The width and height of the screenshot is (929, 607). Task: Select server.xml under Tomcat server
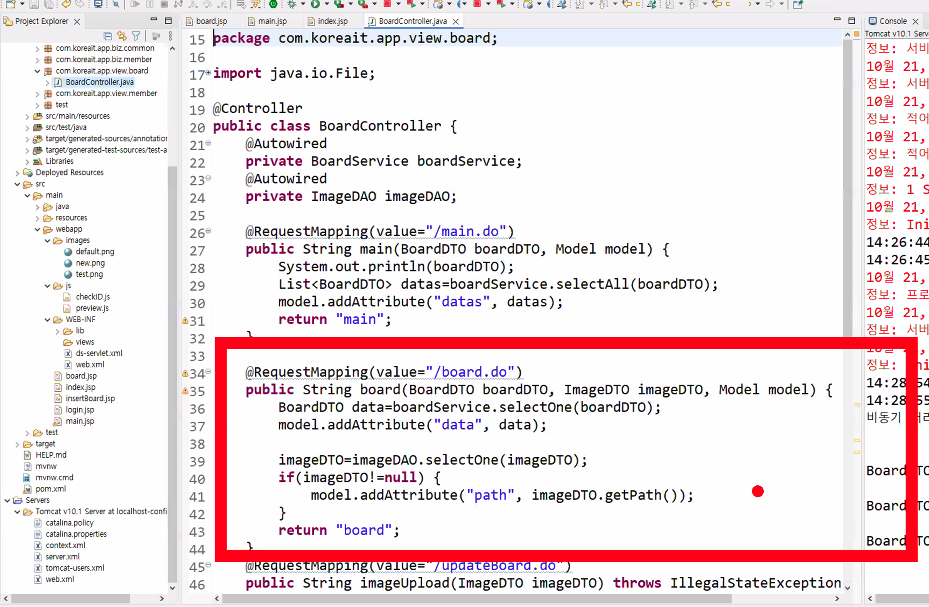56,557
